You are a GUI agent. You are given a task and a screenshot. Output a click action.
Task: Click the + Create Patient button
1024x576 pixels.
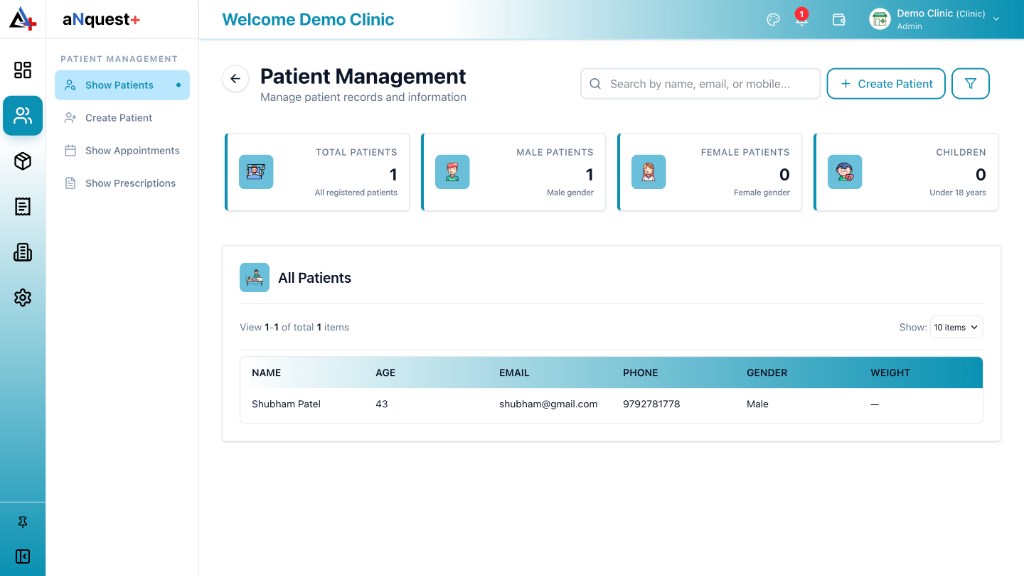(886, 84)
